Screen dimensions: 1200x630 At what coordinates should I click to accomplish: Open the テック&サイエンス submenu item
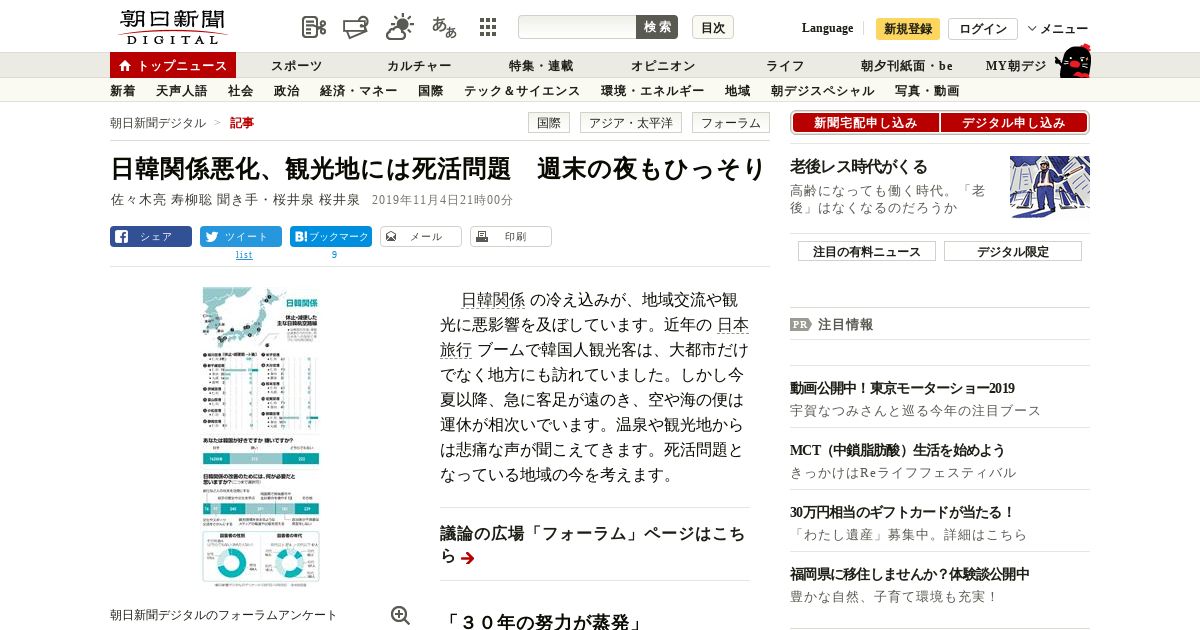click(522, 91)
